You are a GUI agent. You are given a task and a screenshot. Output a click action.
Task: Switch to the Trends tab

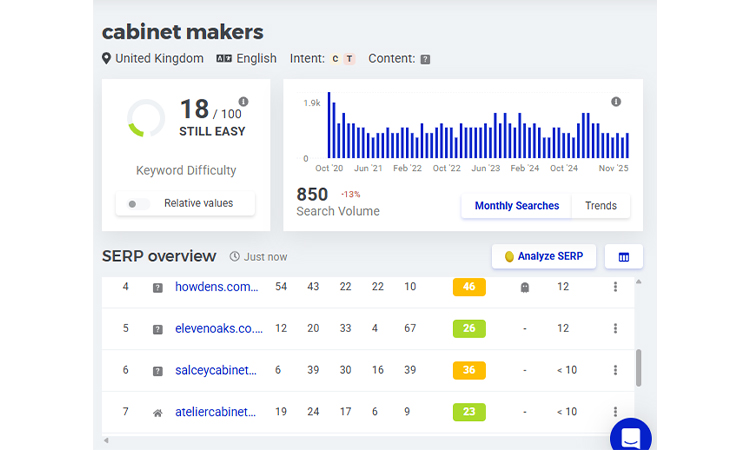coord(601,206)
